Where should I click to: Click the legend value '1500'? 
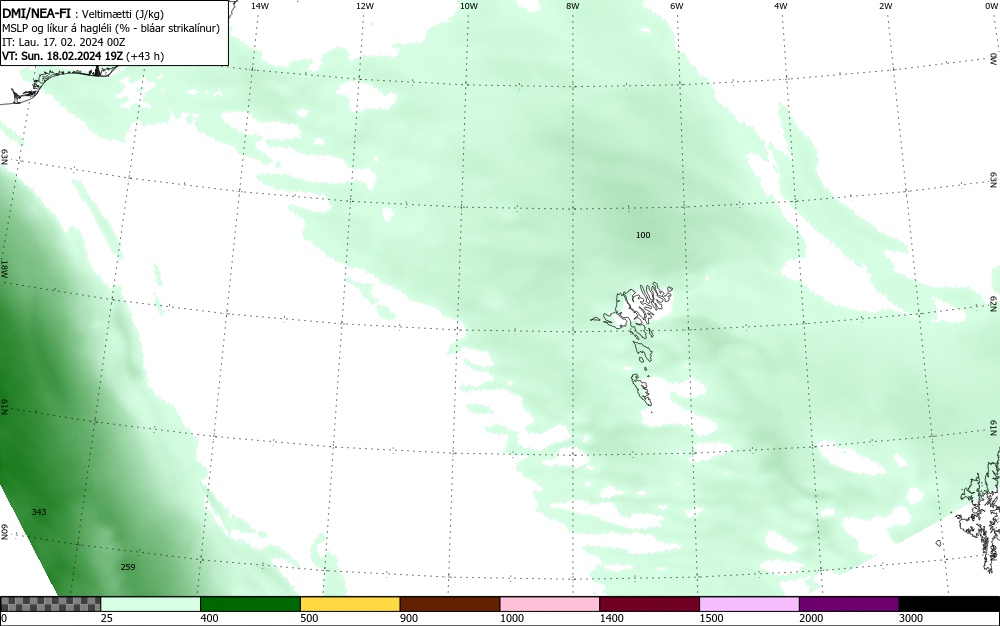[711, 618]
